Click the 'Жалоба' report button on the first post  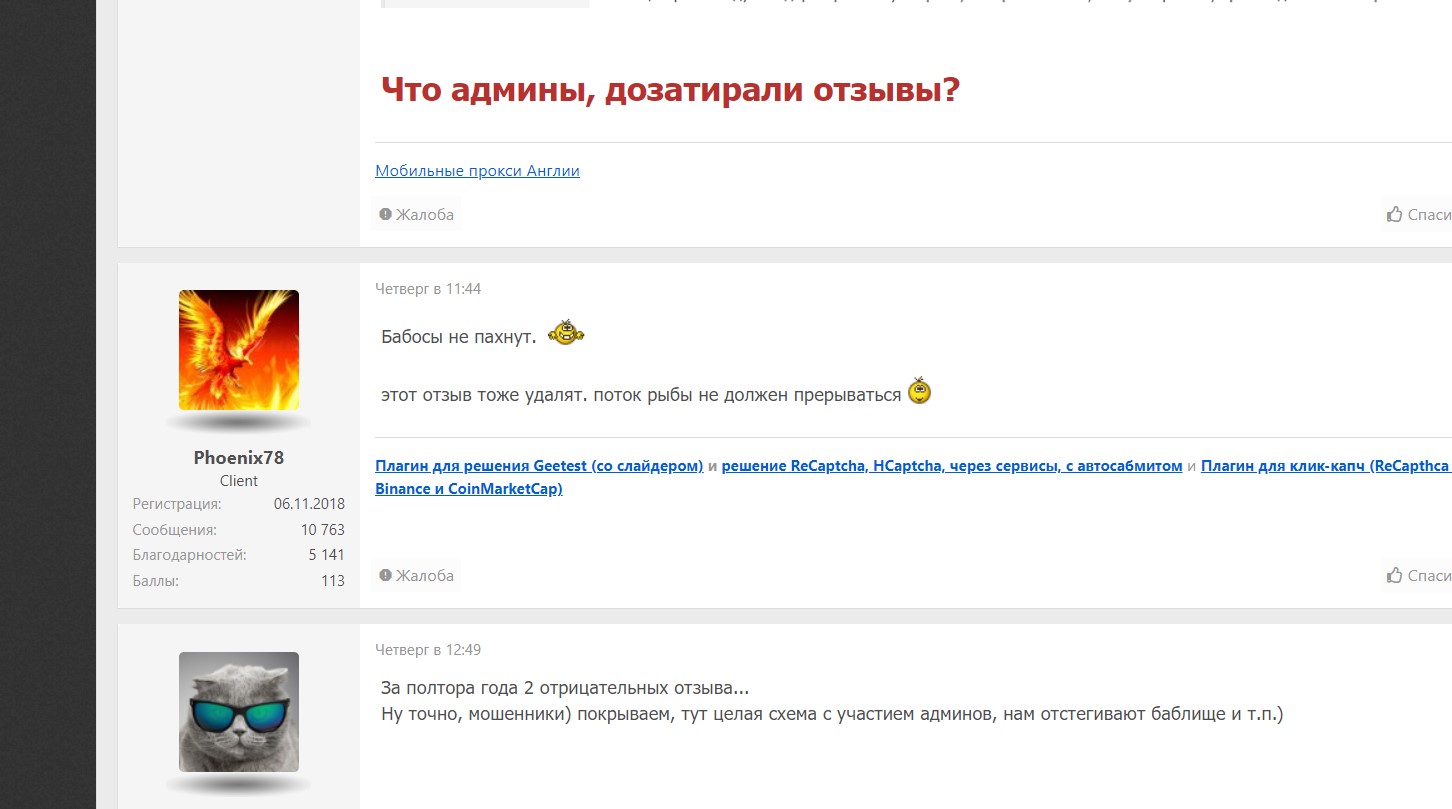[416, 213]
